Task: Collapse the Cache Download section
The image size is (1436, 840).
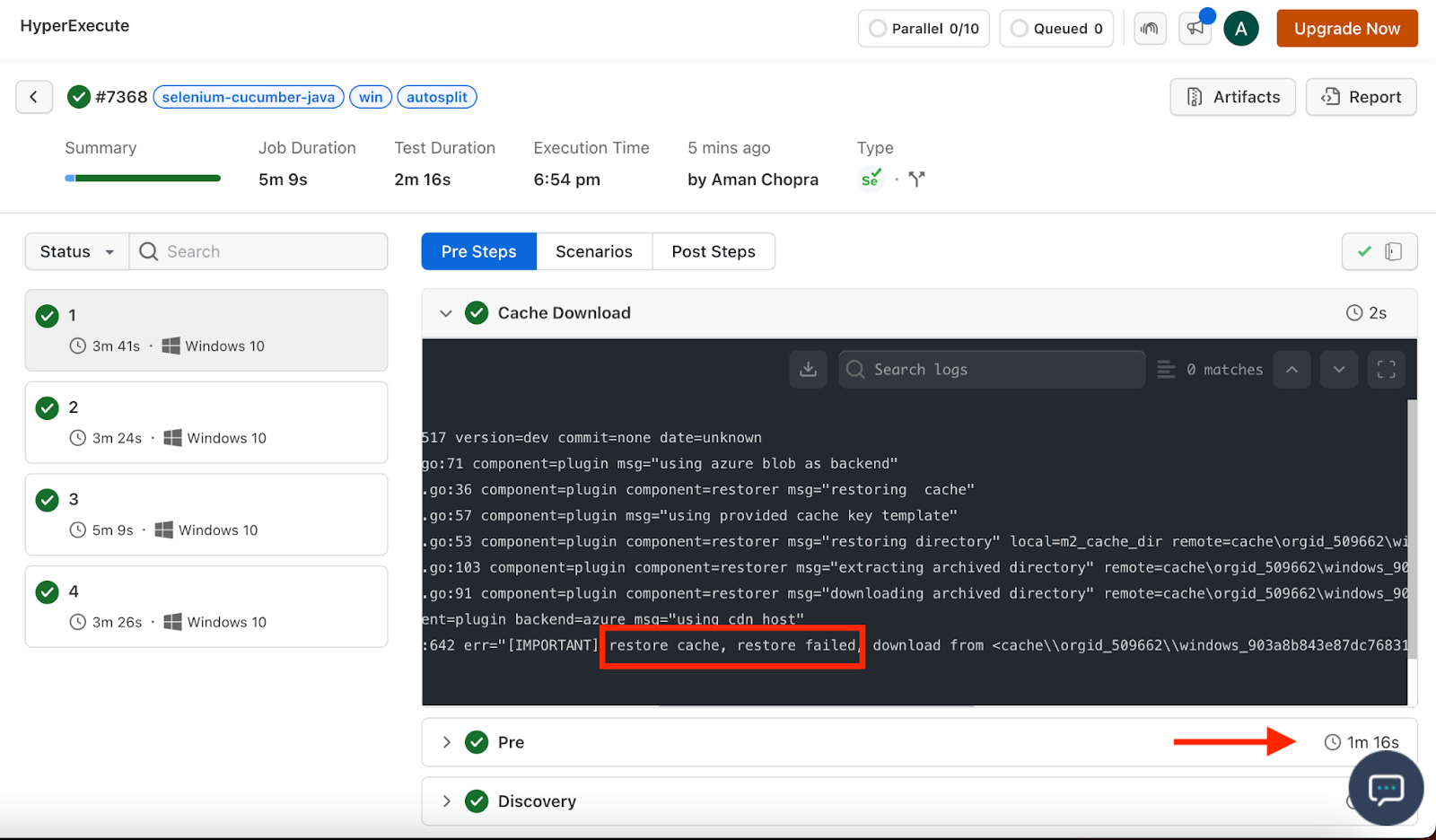Action: pos(446,312)
